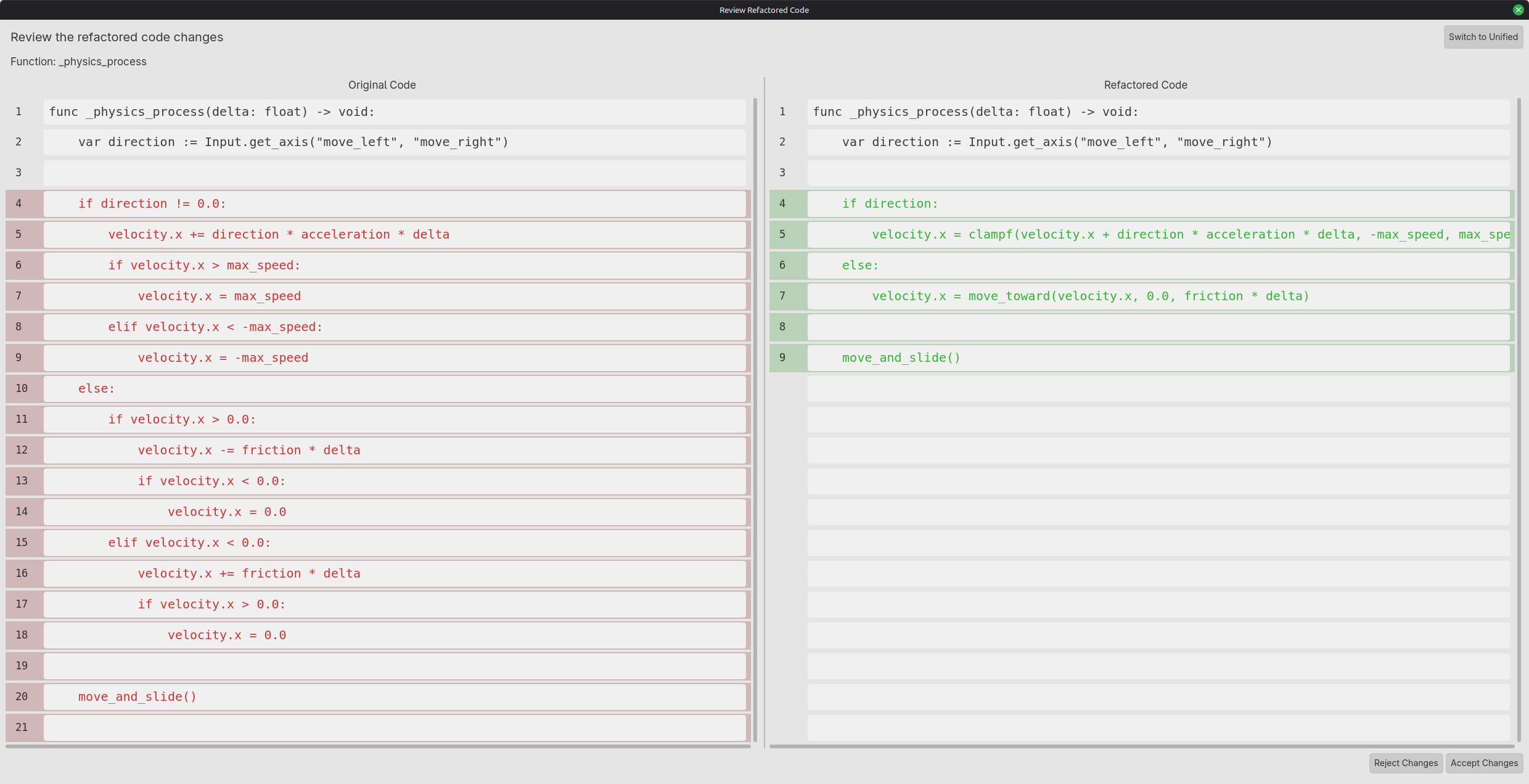Click refactored line with move_toward call
This screenshot has height=784, width=1529.
(x=1158, y=296)
